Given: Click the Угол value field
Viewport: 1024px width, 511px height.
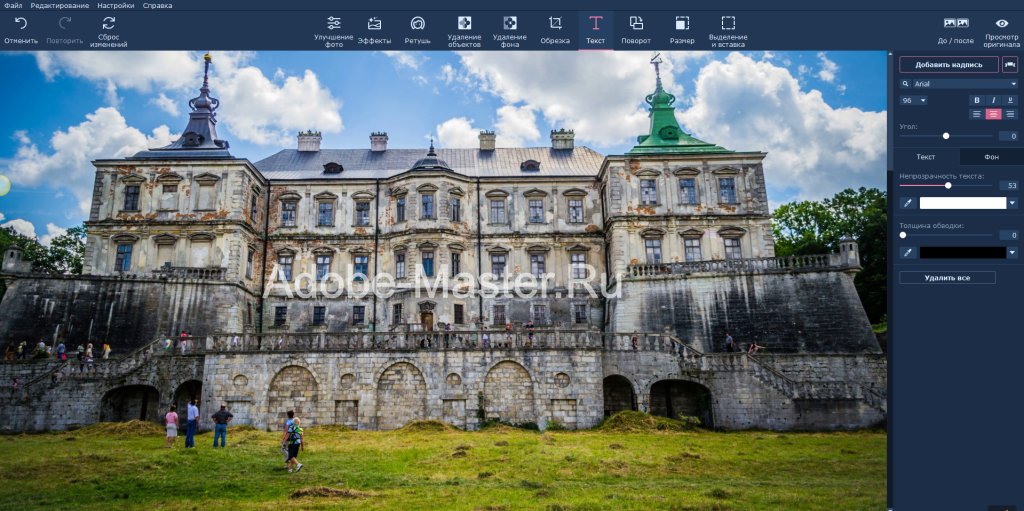Looking at the screenshot, I should [1008, 136].
